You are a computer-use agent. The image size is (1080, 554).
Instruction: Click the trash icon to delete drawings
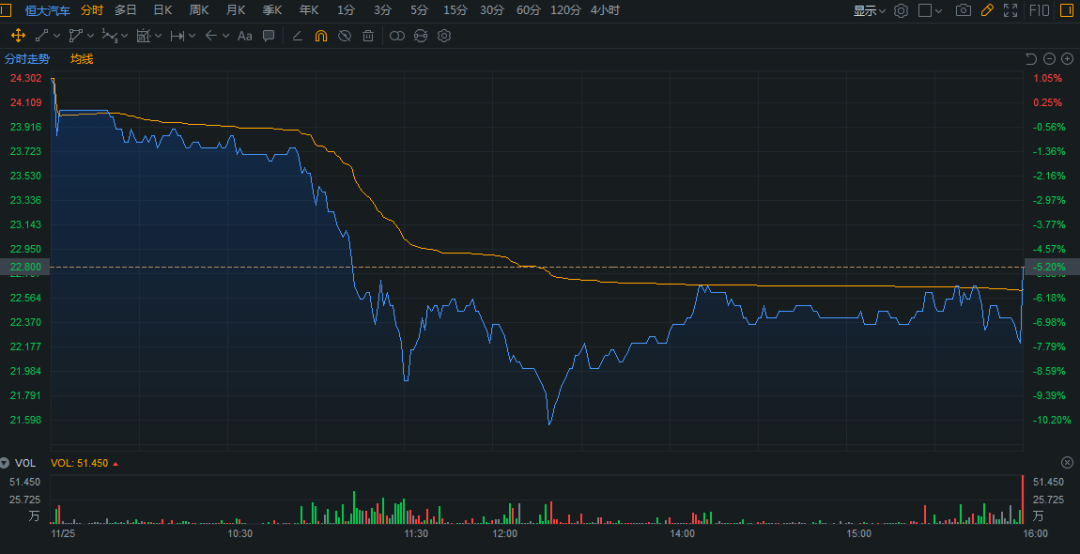coord(368,36)
